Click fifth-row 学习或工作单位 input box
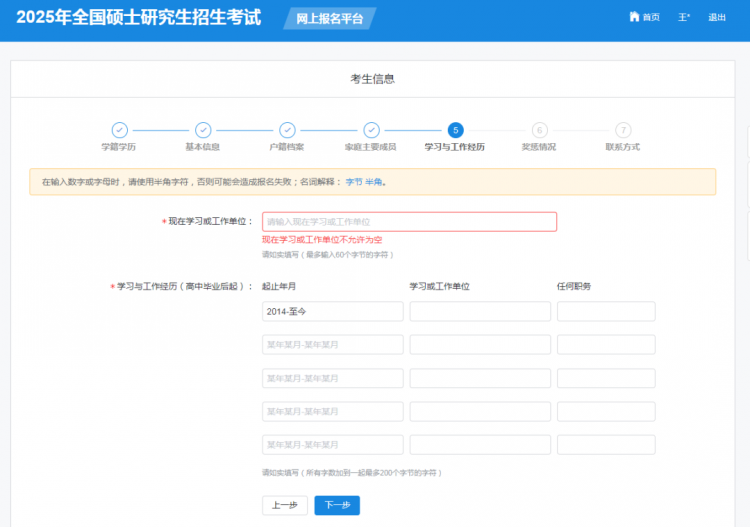 (480, 445)
